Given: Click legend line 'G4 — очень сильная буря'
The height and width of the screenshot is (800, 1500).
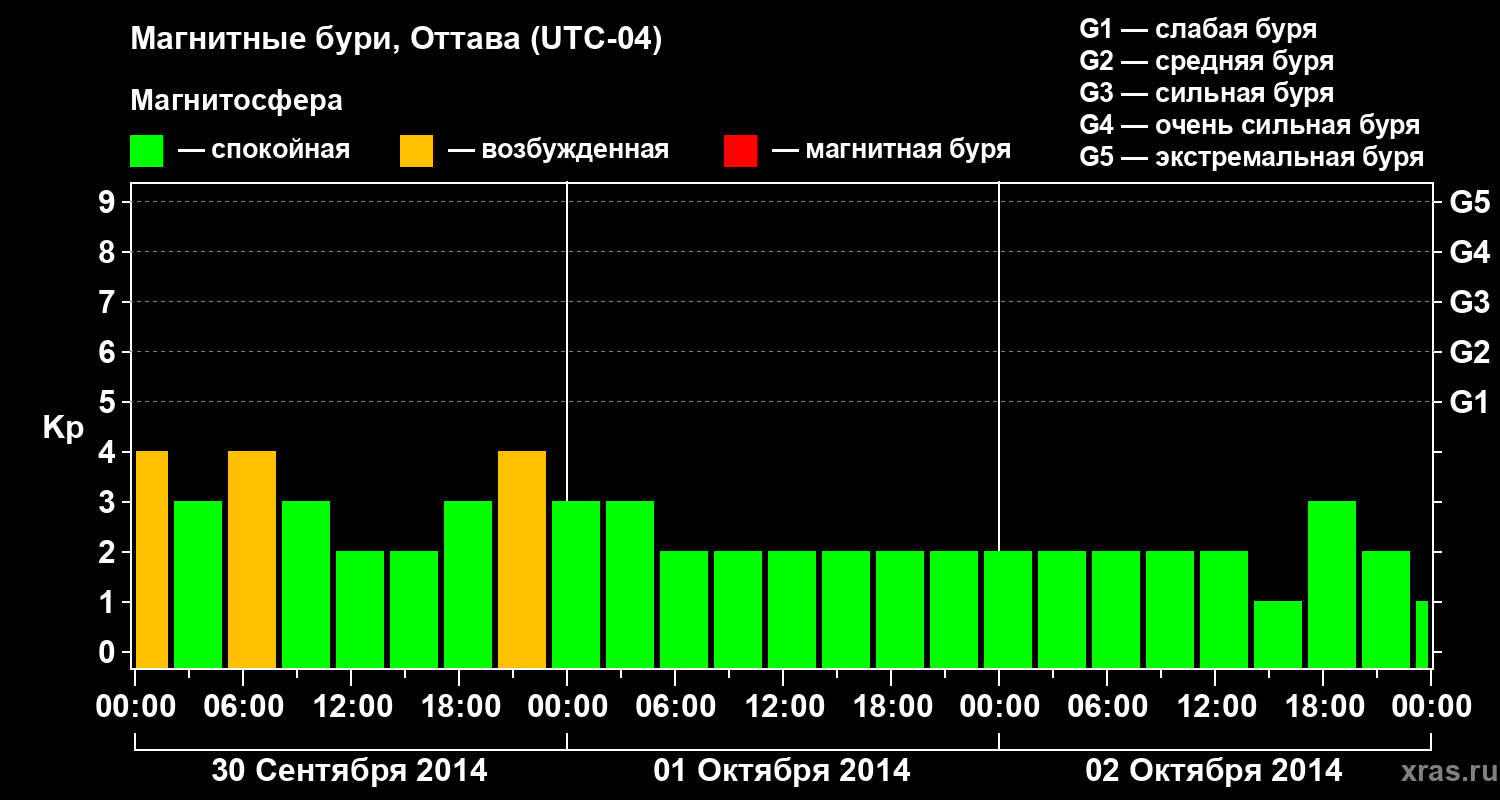Looking at the screenshot, I should pos(1250,125).
